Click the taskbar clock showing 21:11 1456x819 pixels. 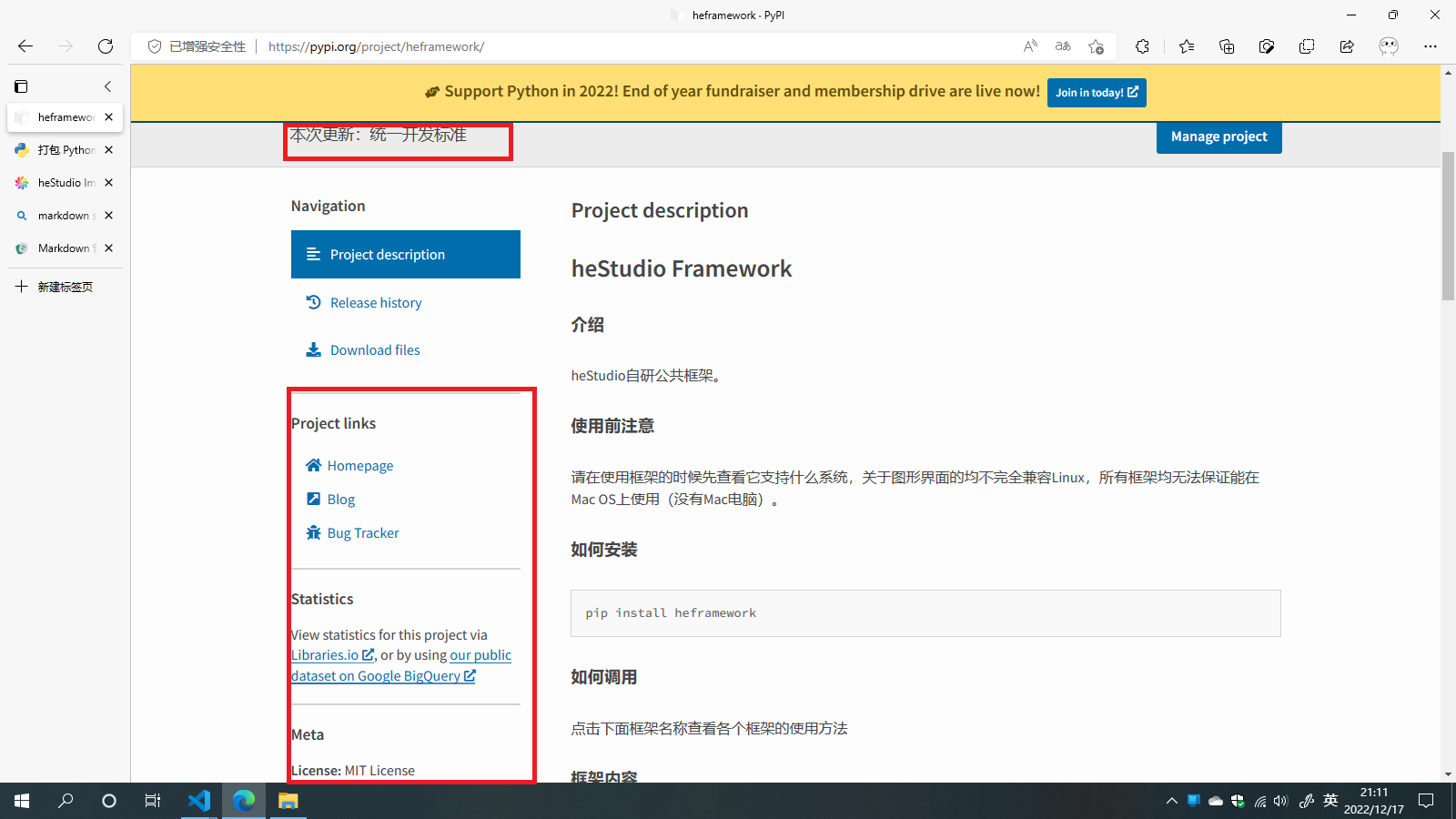point(1374,801)
